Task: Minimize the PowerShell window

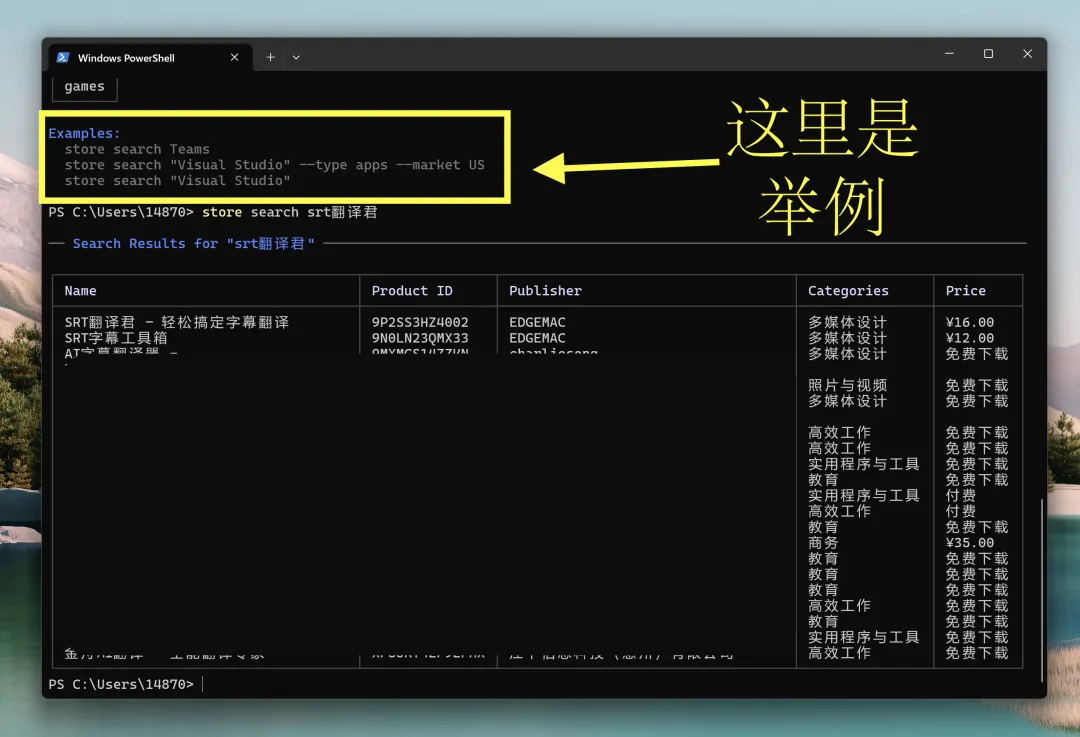Action: coord(949,54)
